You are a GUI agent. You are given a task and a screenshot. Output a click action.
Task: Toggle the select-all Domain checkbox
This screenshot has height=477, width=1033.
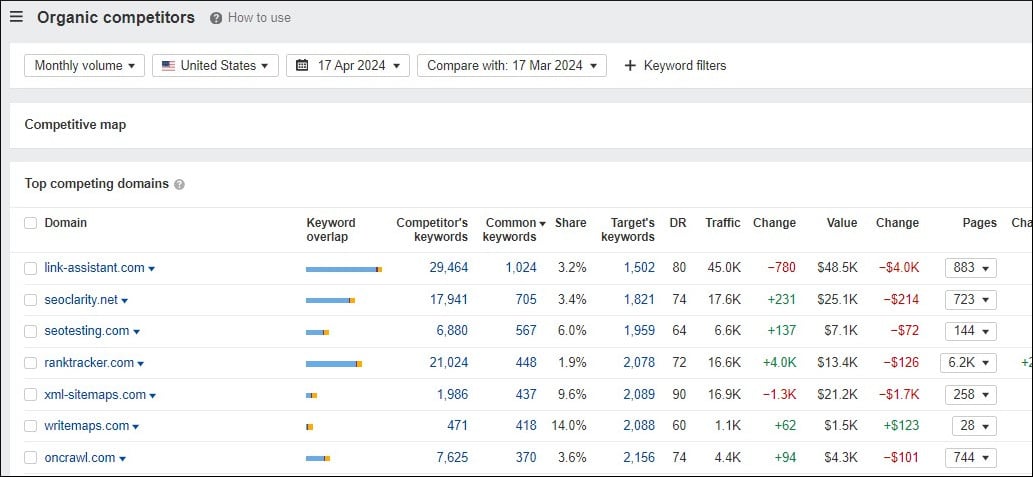coord(30,223)
